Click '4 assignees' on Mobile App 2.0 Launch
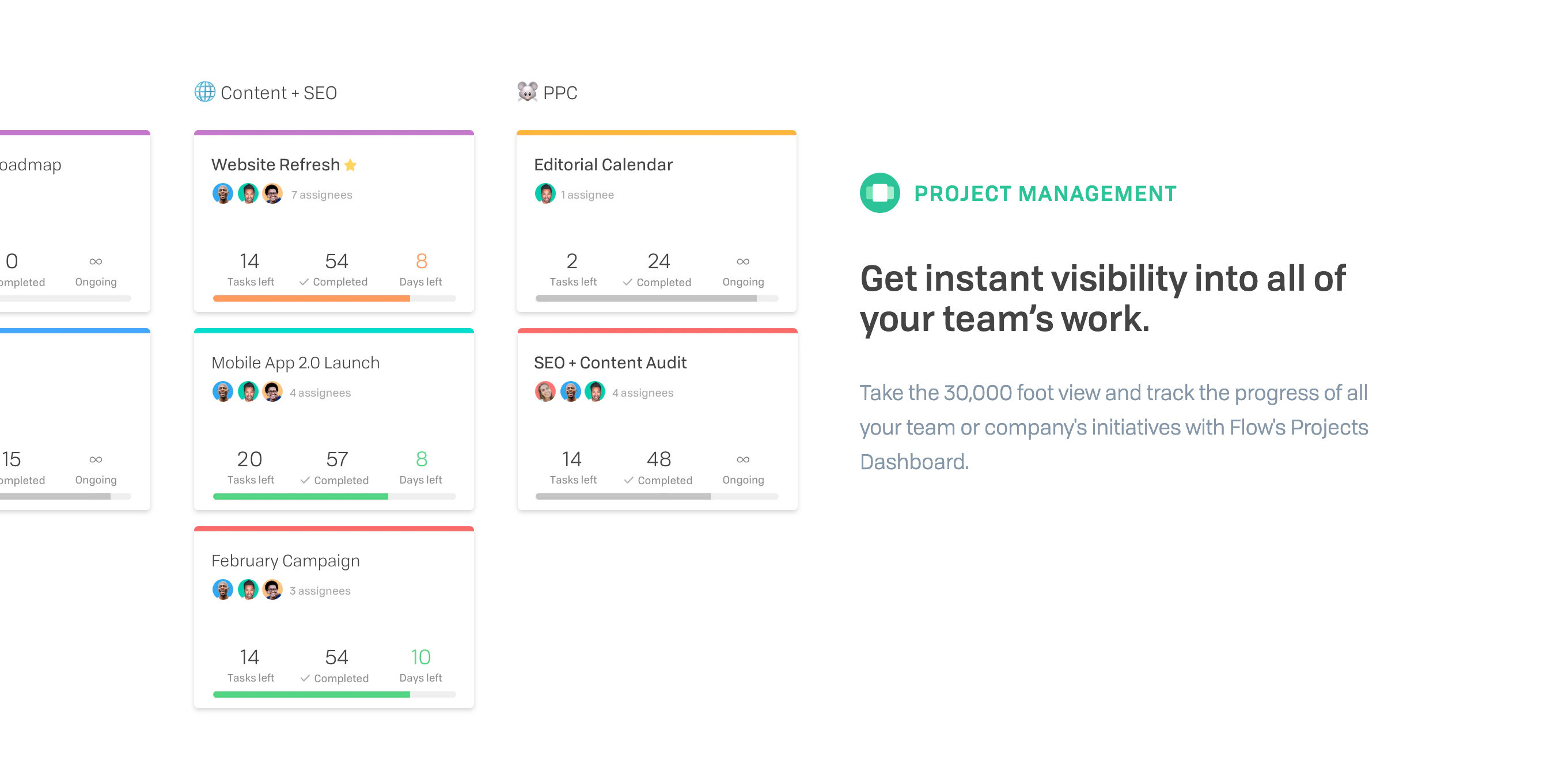This screenshot has width=1547, height=784. 320,393
